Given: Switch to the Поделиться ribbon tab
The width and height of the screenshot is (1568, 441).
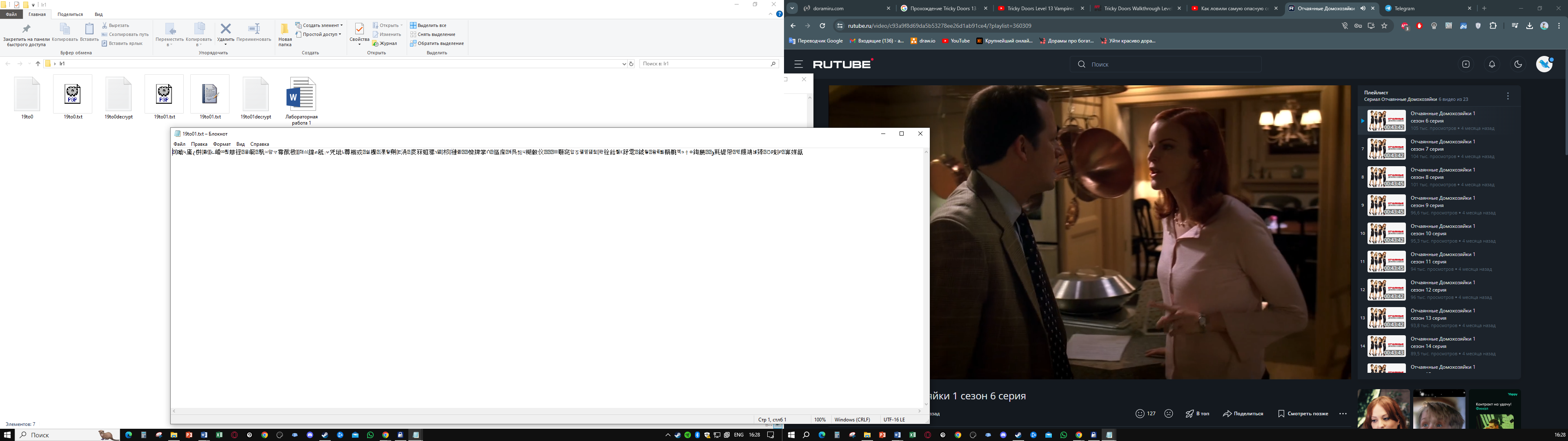Looking at the screenshot, I should coord(70,14).
